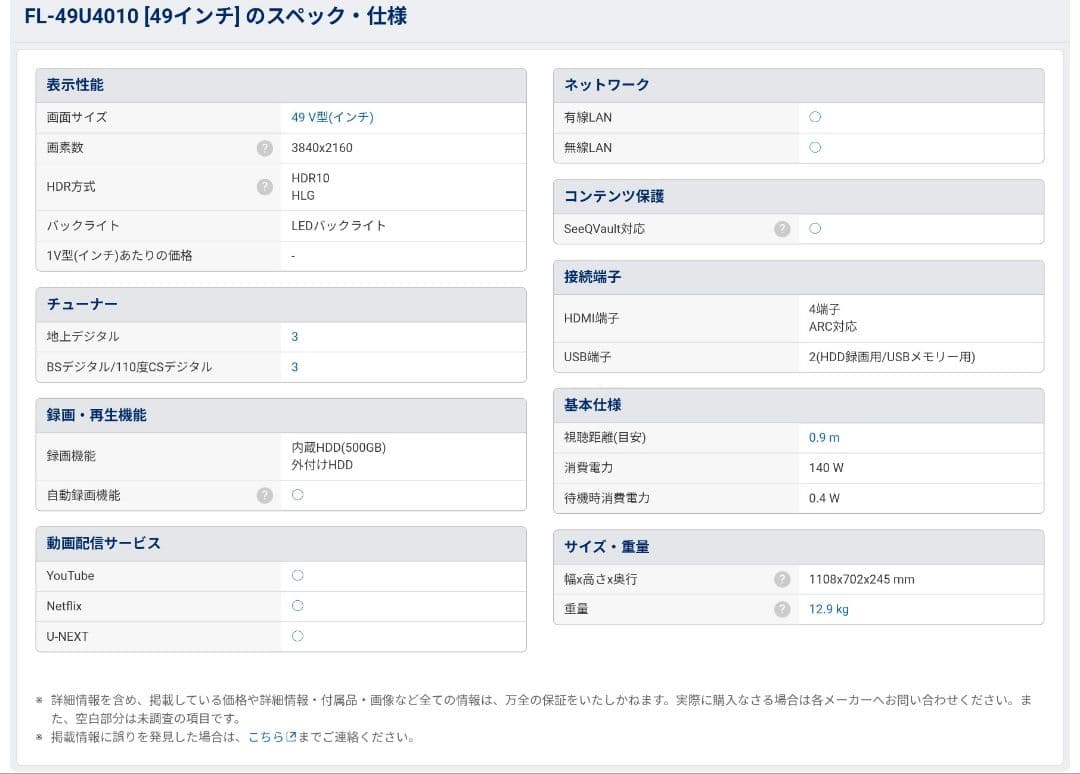Select the YouTube support circle mark
Screen dimensions: 1080x774
pyautogui.click(x=297, y=575)
